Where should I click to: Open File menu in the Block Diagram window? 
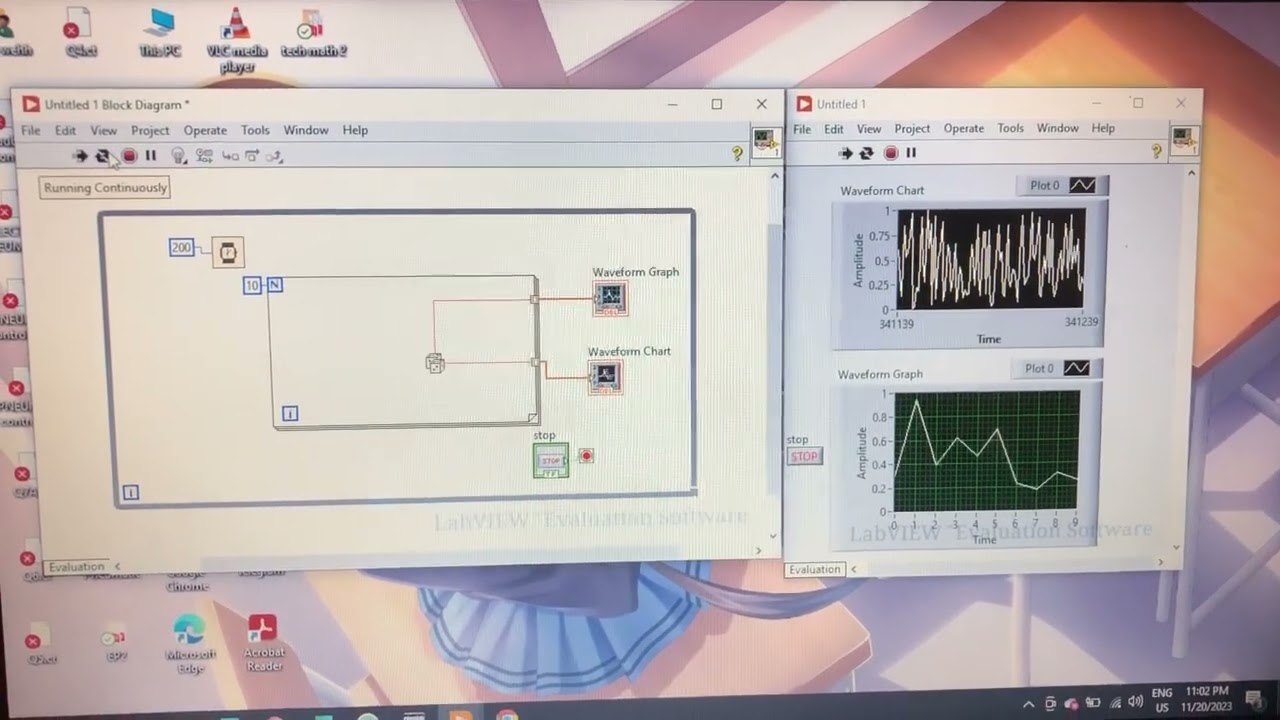(x=31, y=130)
